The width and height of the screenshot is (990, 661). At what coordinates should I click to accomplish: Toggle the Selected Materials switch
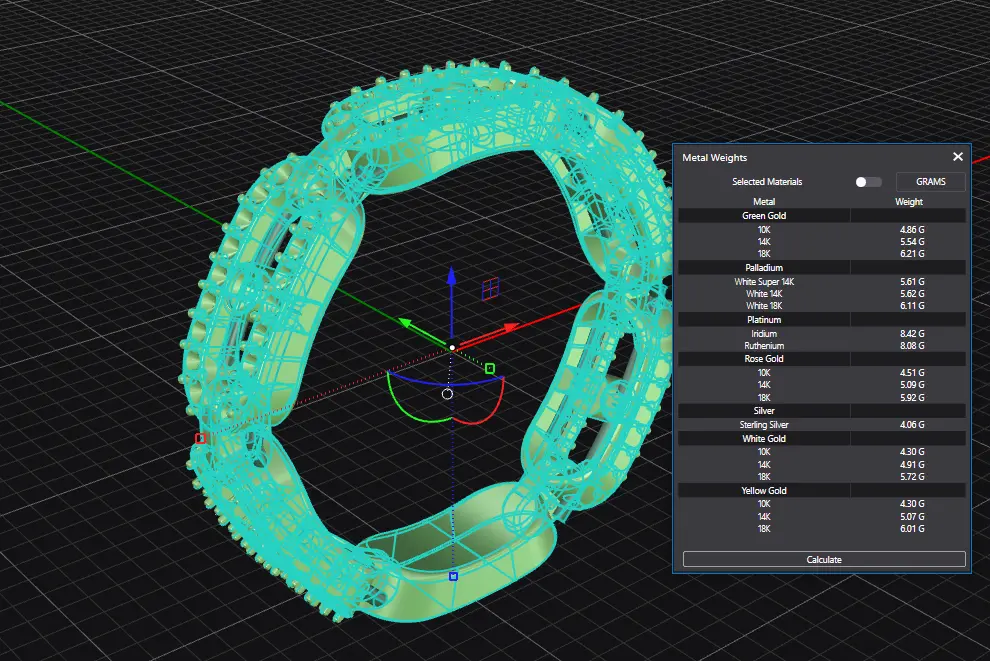coord(868,182)
